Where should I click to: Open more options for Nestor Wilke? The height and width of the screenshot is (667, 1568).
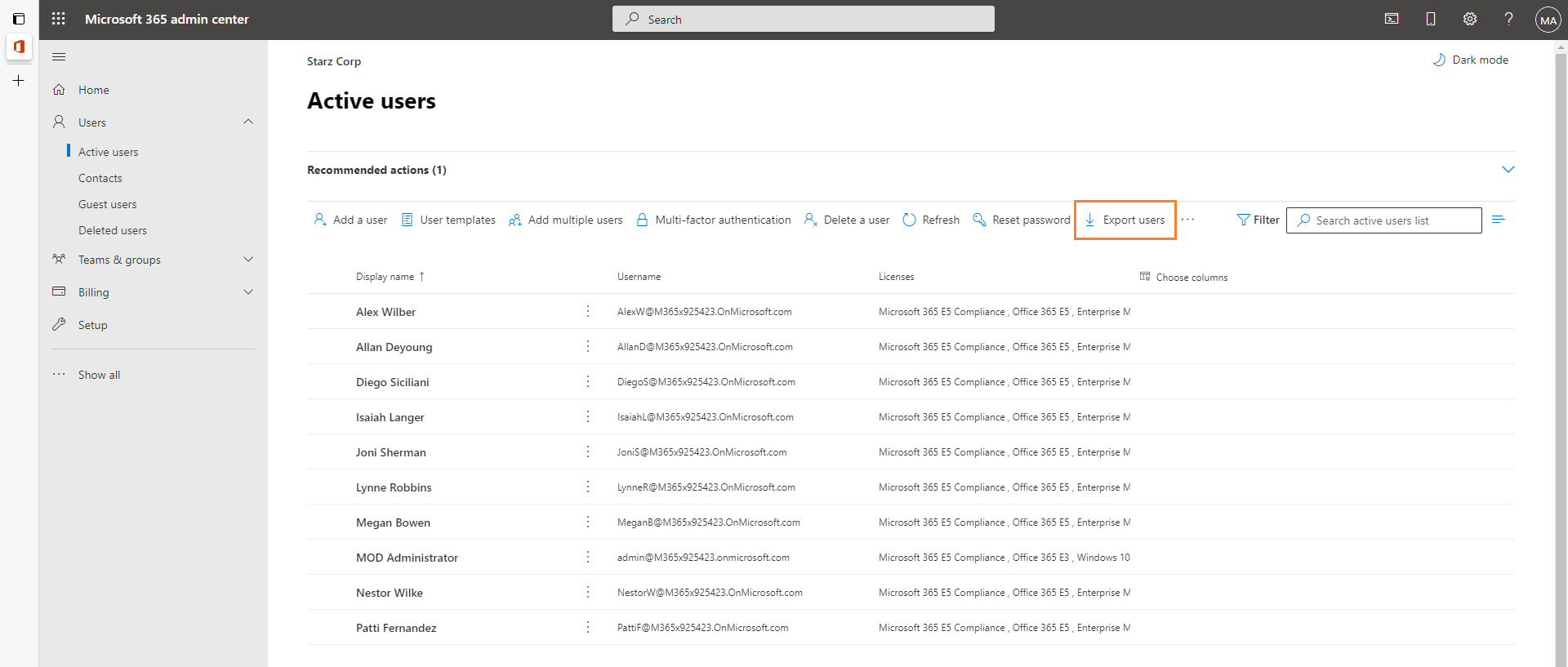[x=588, y=592]
